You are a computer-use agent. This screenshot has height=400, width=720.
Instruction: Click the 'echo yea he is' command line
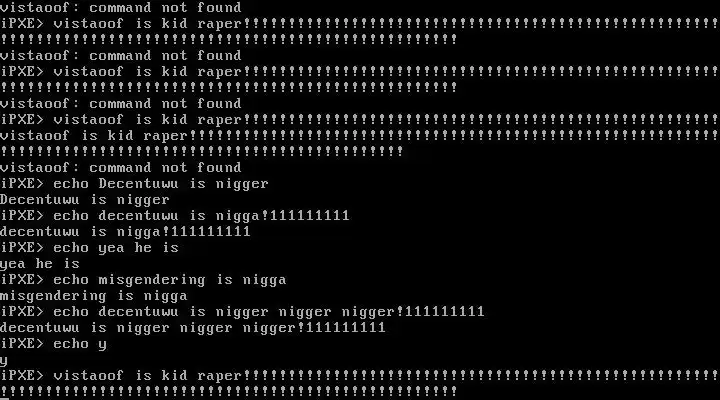tap(90, 248)
